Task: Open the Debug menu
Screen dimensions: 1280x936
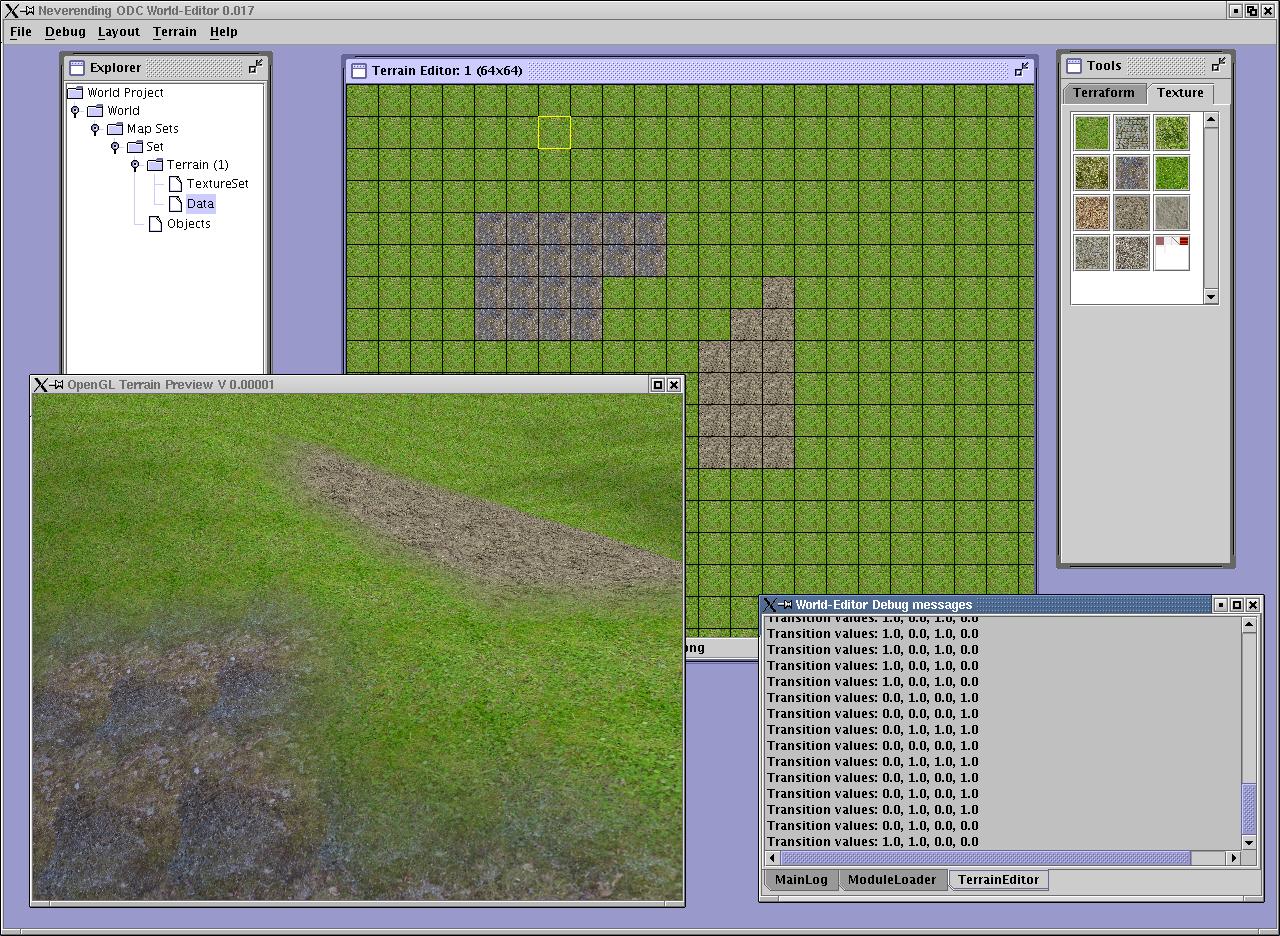Action: tap(65, 32)
